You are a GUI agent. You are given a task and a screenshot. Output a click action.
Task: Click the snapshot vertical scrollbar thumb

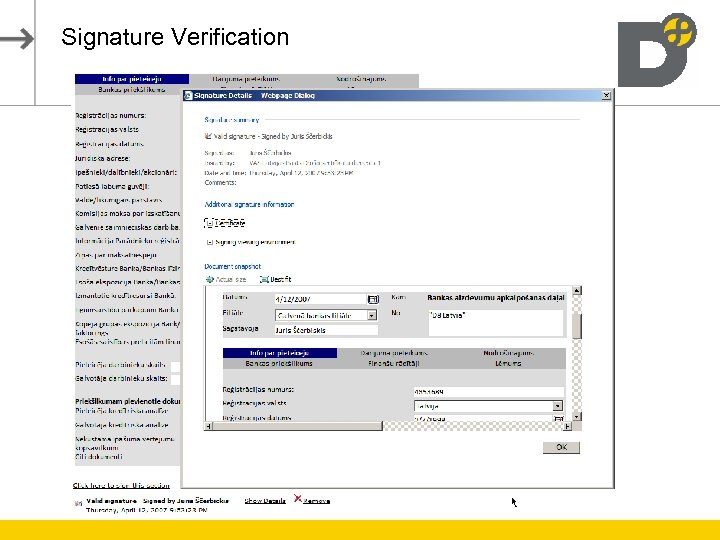pyautogui.click(x=577, y=326)
